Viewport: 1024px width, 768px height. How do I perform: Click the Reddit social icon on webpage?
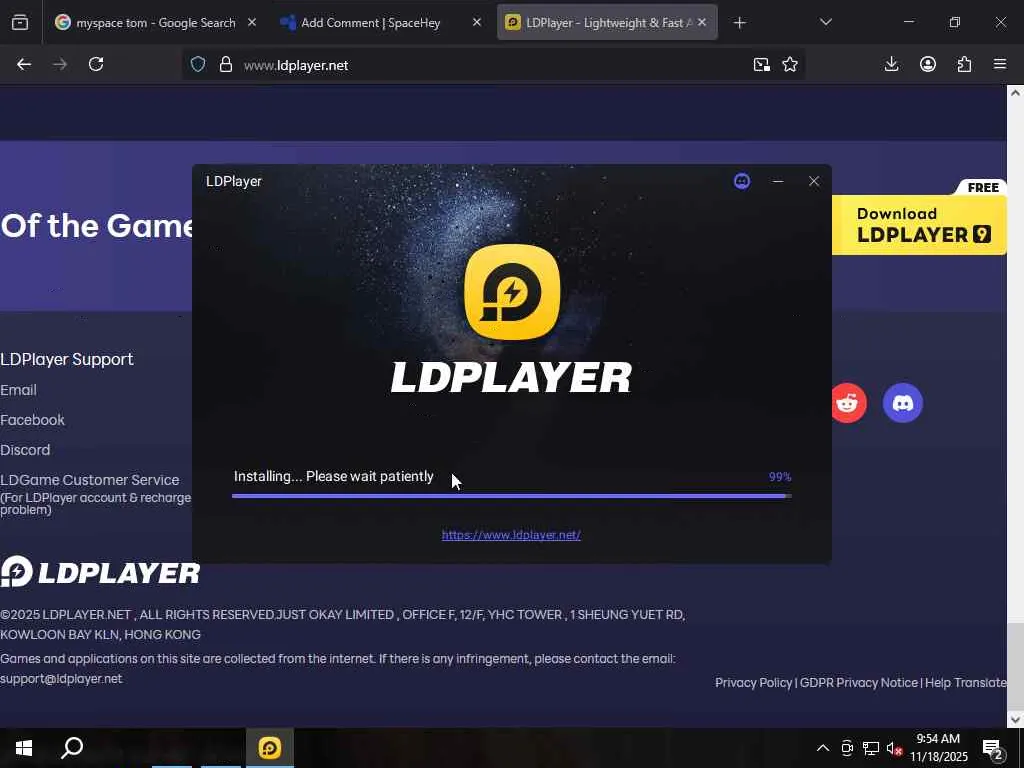point(848,403)
